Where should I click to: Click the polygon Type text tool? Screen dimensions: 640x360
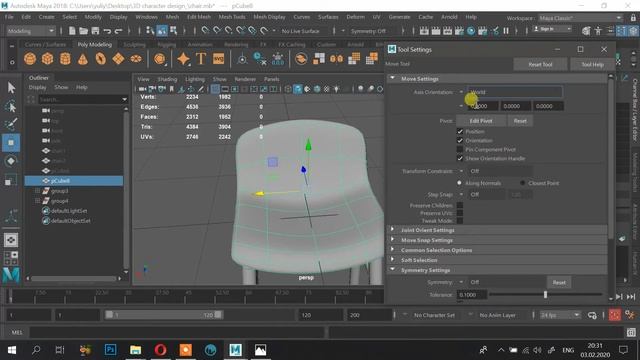point(201,59)
